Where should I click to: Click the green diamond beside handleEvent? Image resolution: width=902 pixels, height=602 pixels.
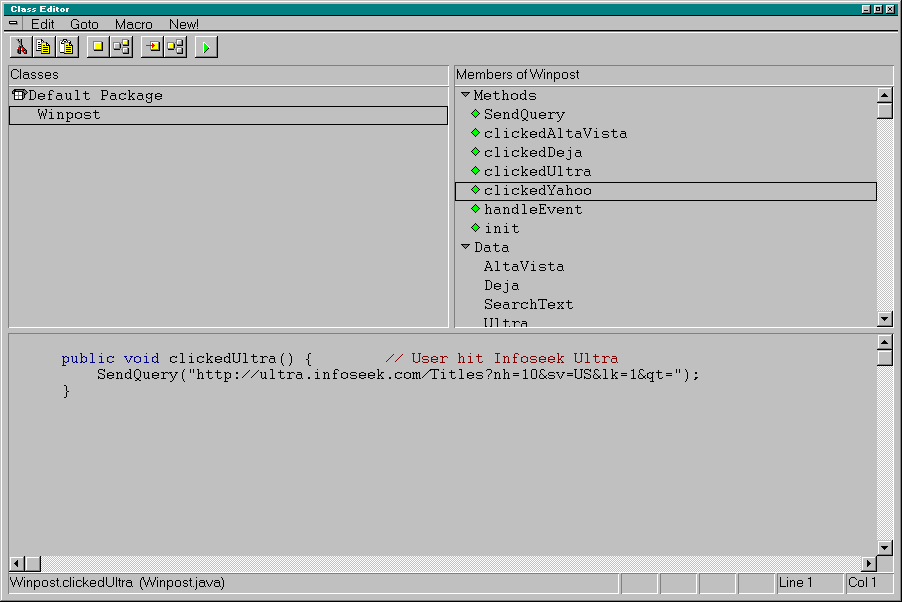475,208
